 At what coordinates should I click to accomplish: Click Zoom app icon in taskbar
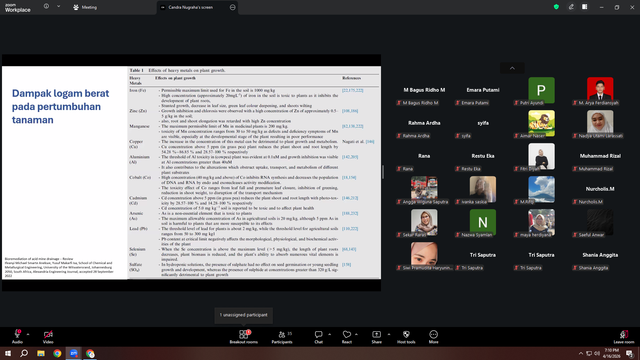click(74, 353)
